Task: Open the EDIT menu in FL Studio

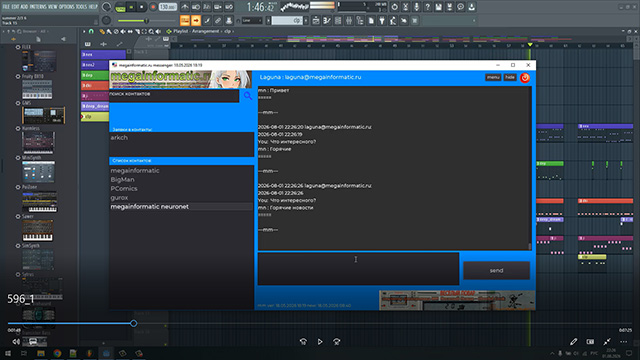Action: (15, 7)
